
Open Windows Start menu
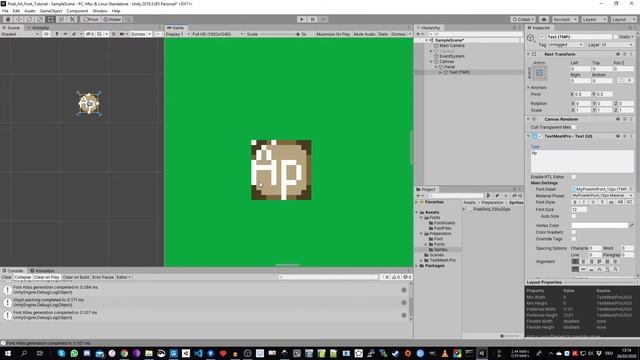(x=7, y=353)
